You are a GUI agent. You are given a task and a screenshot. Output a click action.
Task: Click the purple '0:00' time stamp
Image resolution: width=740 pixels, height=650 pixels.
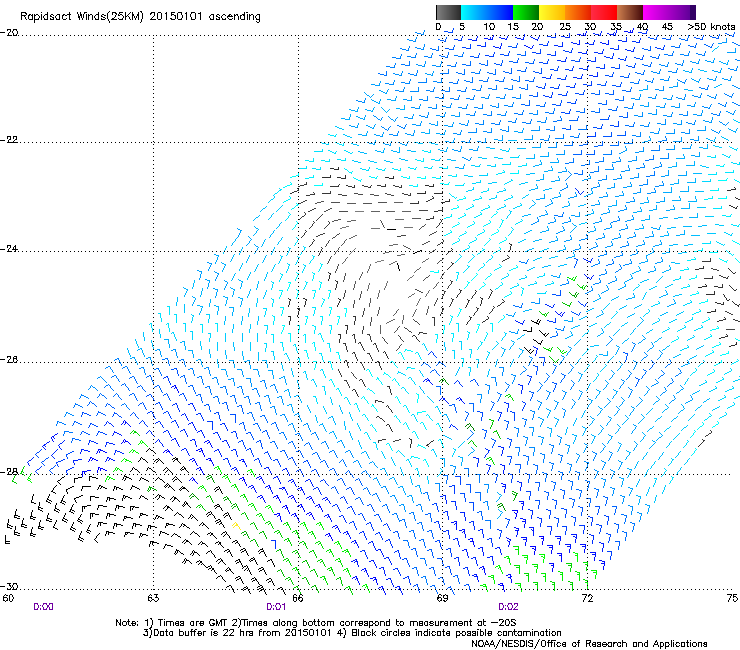pyautogui.click(x=43, y=607)
